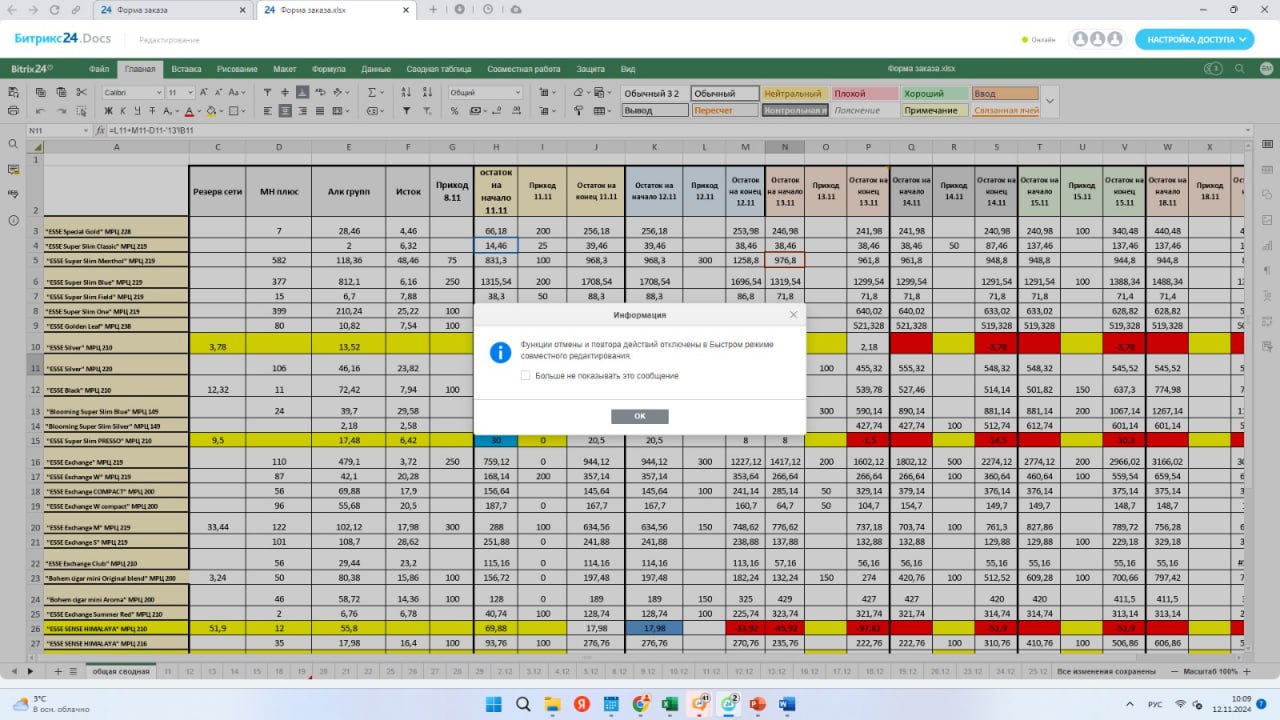Image resolution: width=1280 pixels, height=720 pixels.
Task: Apply the 'Плохой' cell style
Action: [865, 94]
